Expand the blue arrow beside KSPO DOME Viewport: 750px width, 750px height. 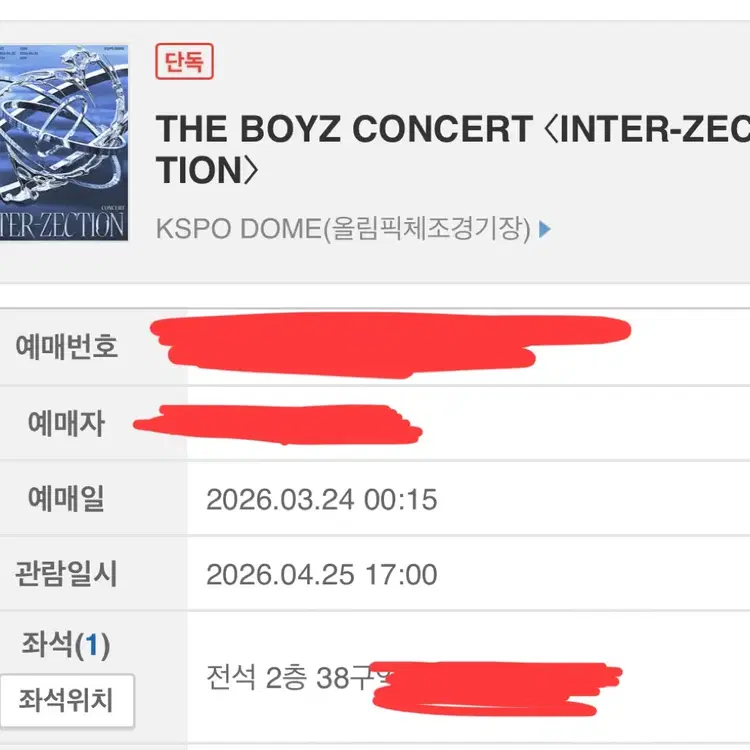(545, 229)
